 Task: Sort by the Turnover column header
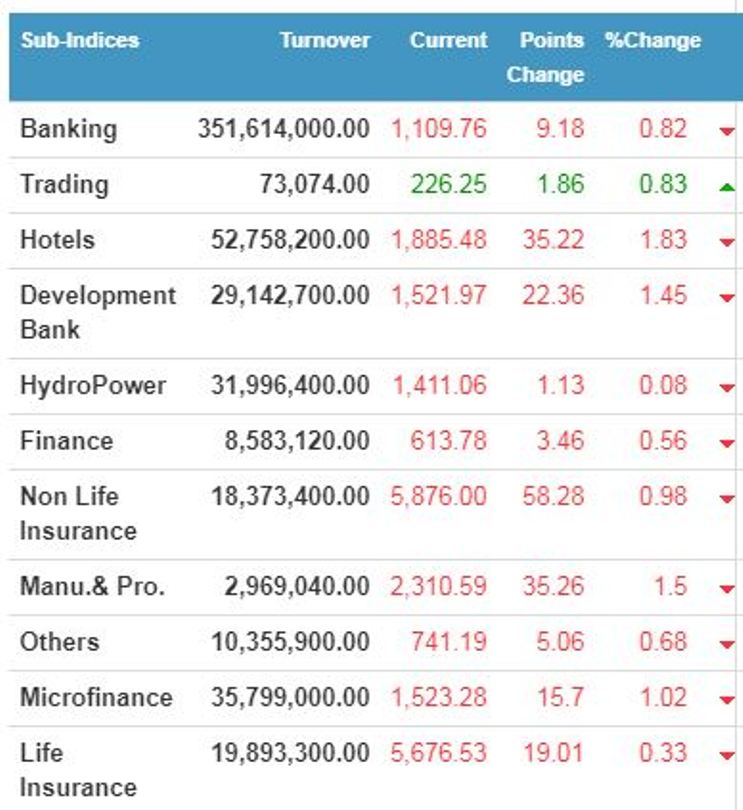click(324, 41)
